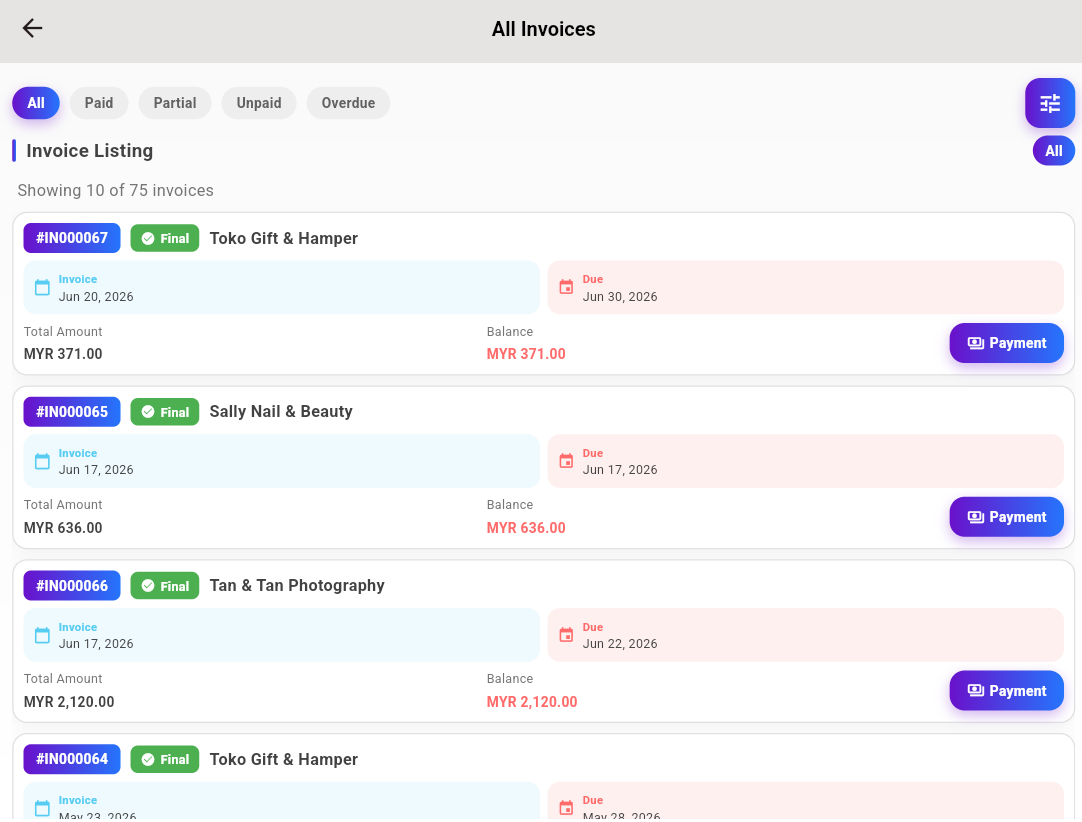Click due date Jun 30, 2026
This screenshot has width=1082, height=822.
620,297
